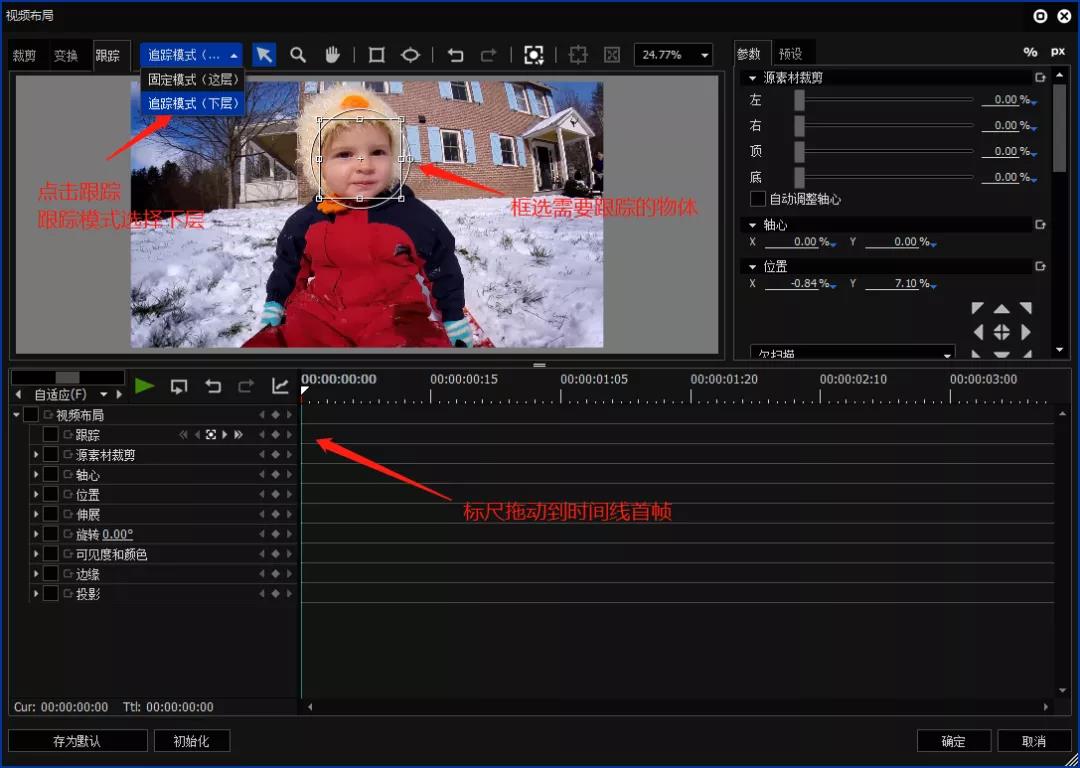Click the undo arrow in top toolbar
The height and width of the screenshot is (768, 1080).
pos(455,55)
